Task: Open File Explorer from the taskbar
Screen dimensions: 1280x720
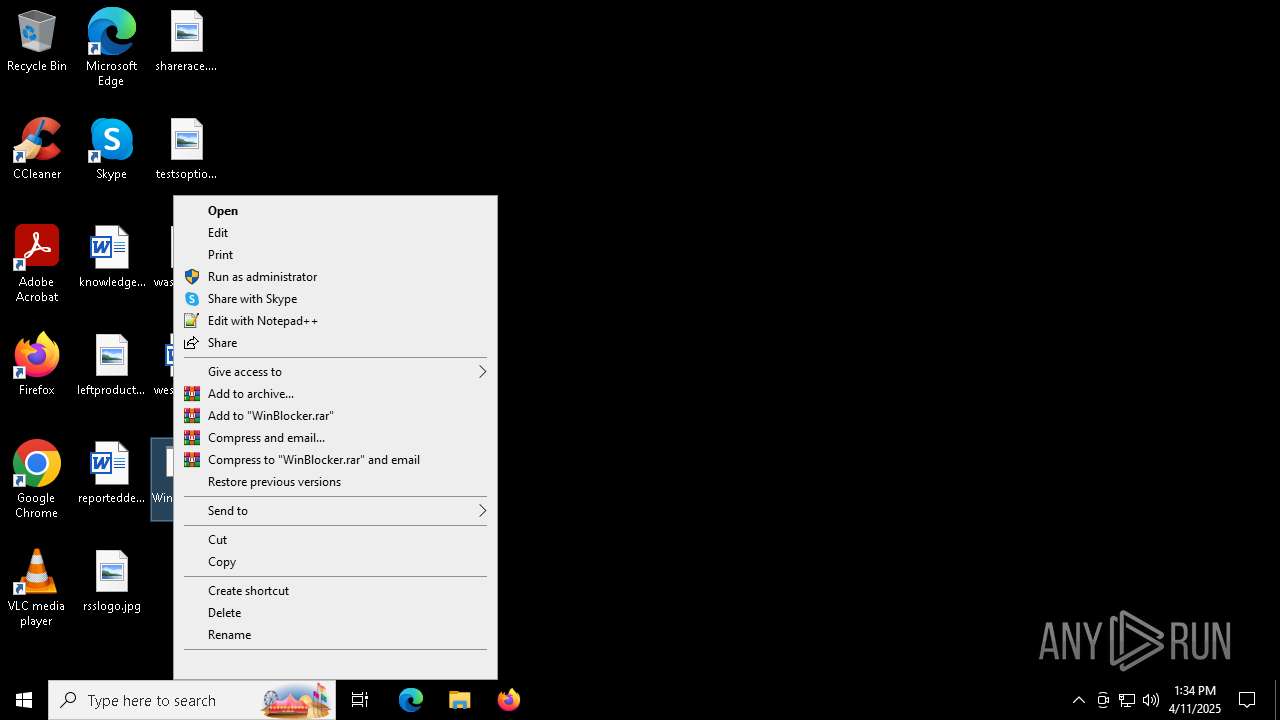Action: [x=460, y=700]
